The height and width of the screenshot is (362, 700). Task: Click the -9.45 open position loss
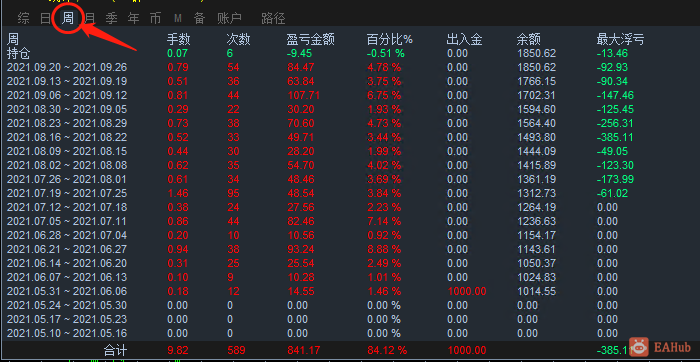pyautogui.click(x=299, y=54)
